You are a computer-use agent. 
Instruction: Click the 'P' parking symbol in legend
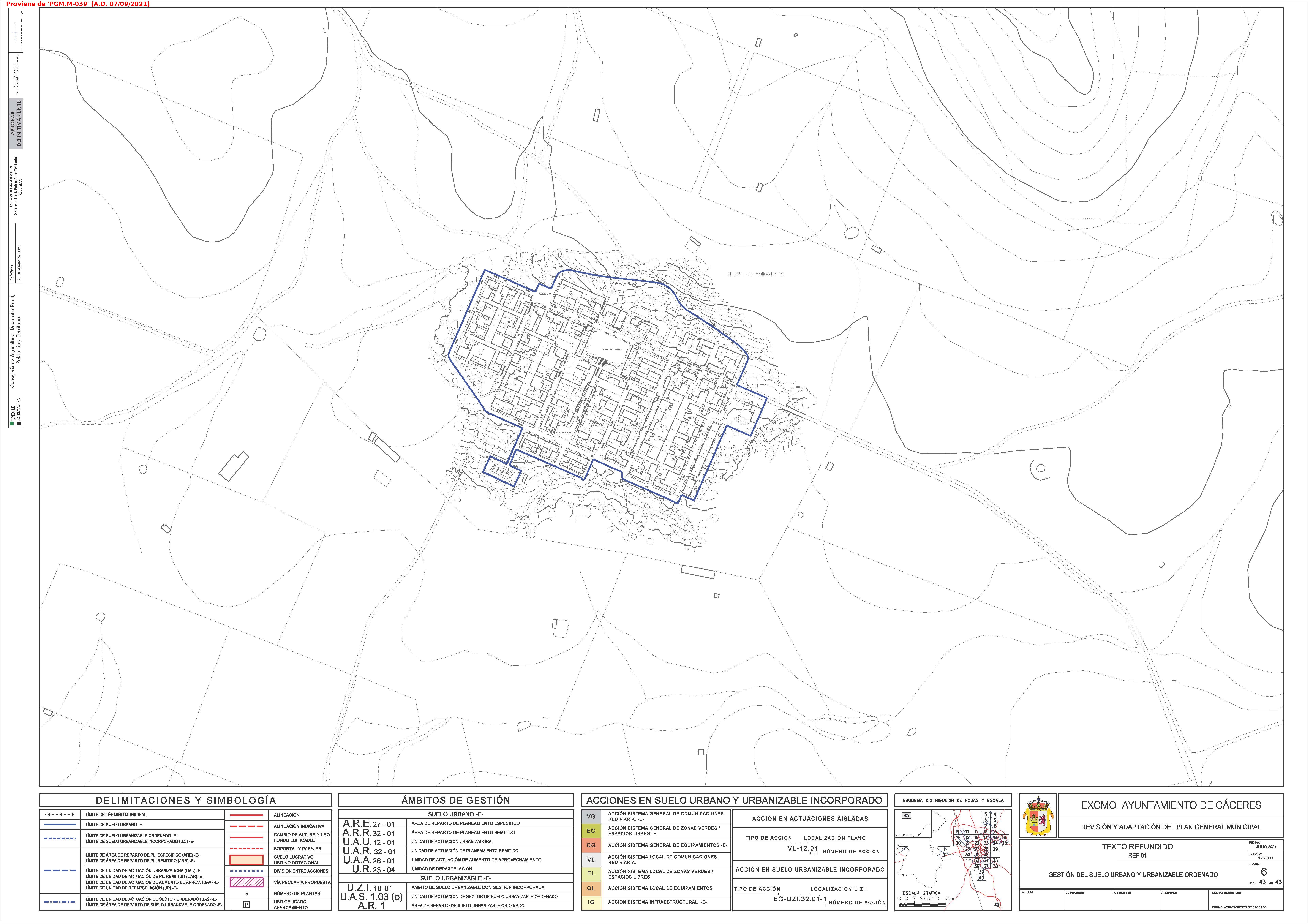click(247, 905)
